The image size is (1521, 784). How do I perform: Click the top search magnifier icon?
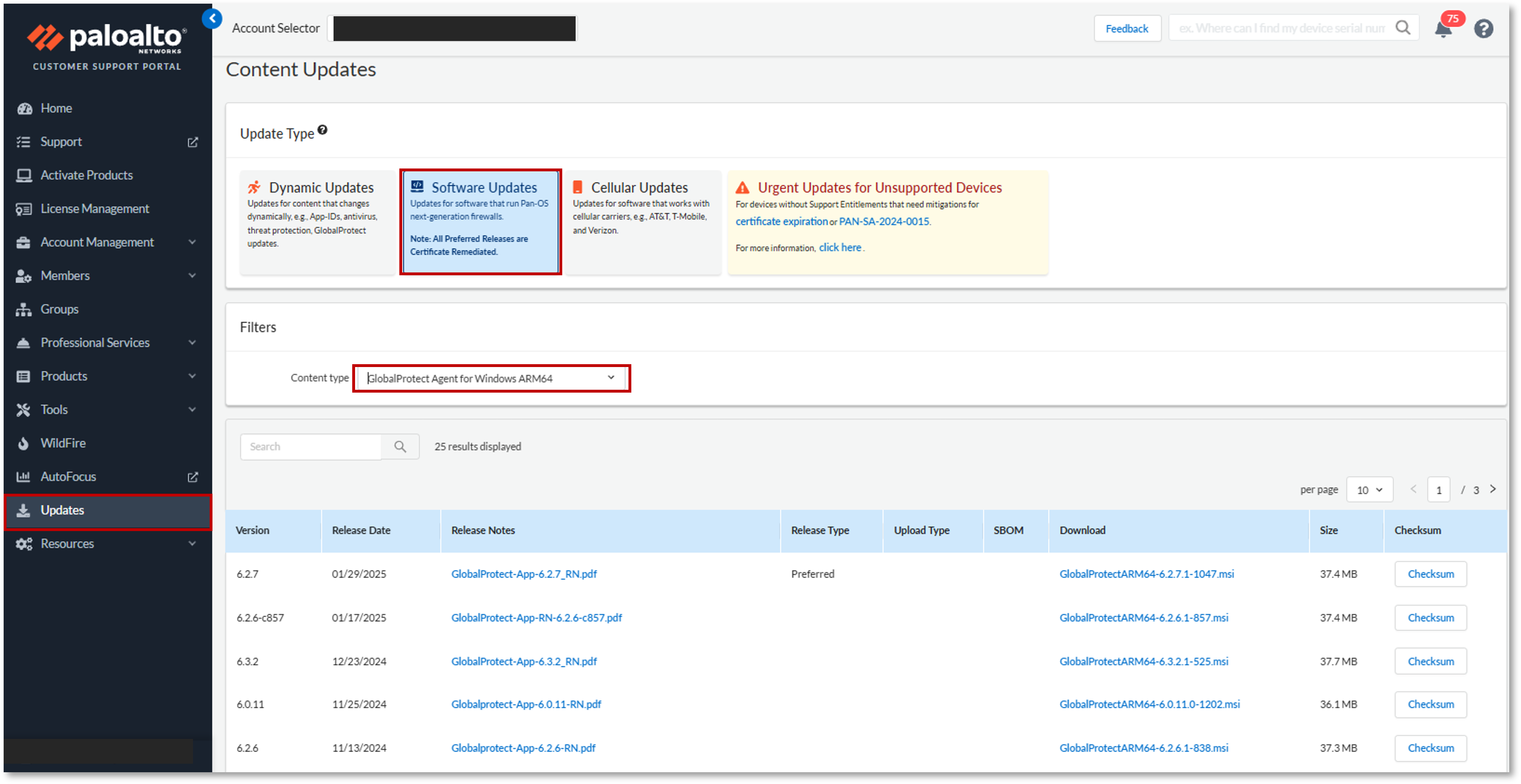pyautogui.click(x=1403, y=28)
